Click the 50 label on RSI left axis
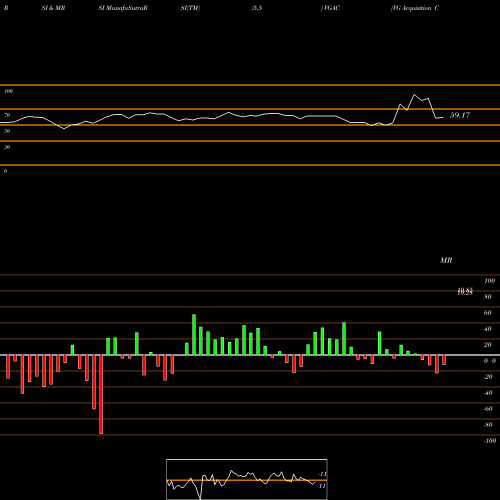Screen dimensions: 500x500 [x=7, y=131]
